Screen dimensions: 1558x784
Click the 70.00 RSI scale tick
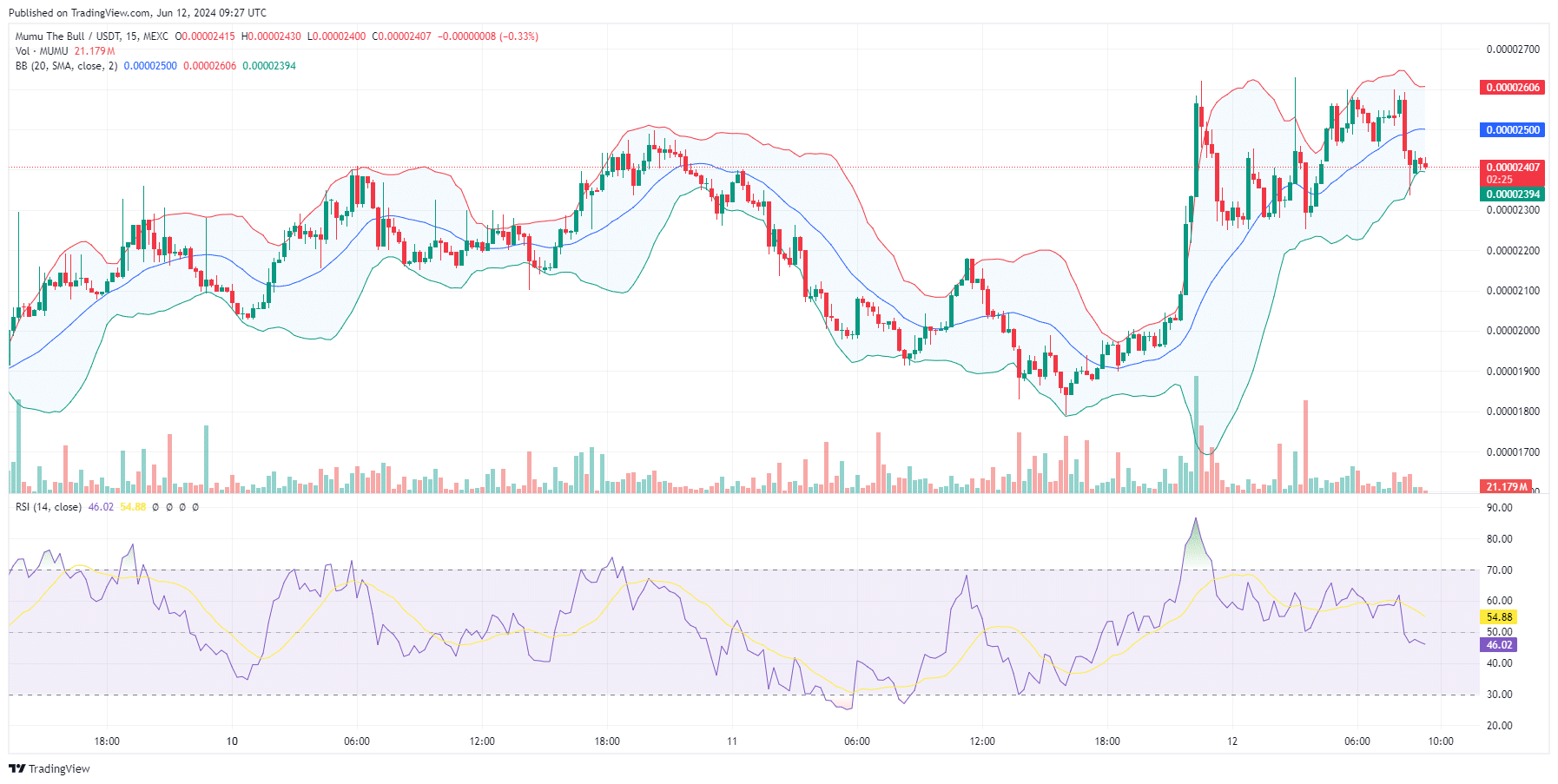pos(1500,570)
